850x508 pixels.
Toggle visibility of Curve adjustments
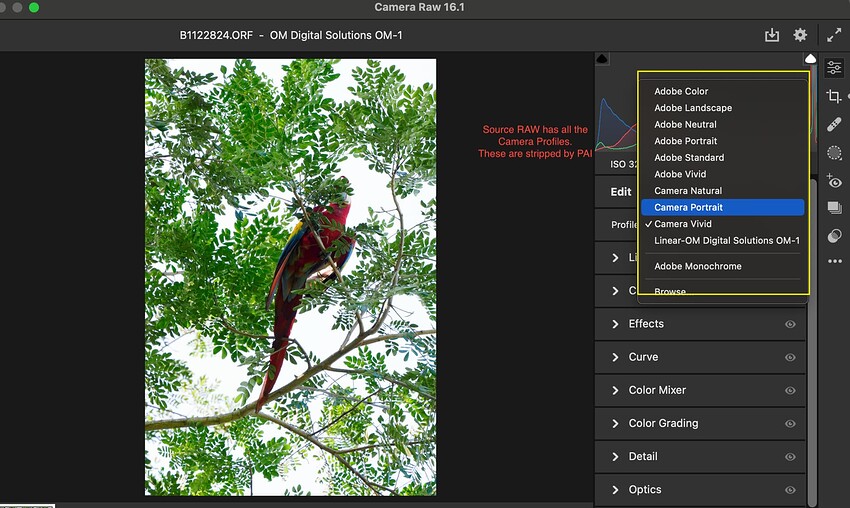(x=790, y=357)
